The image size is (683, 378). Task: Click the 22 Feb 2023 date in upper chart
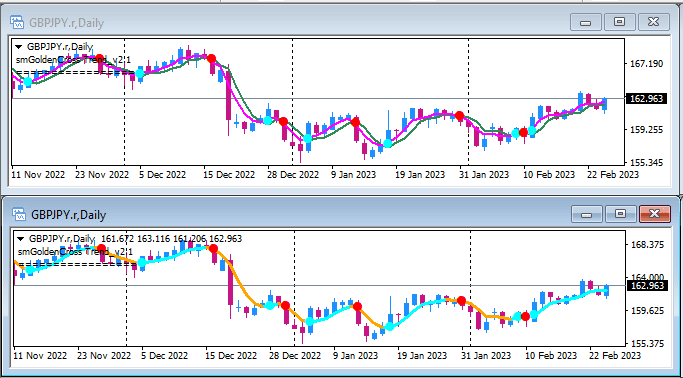pos(613,175)
